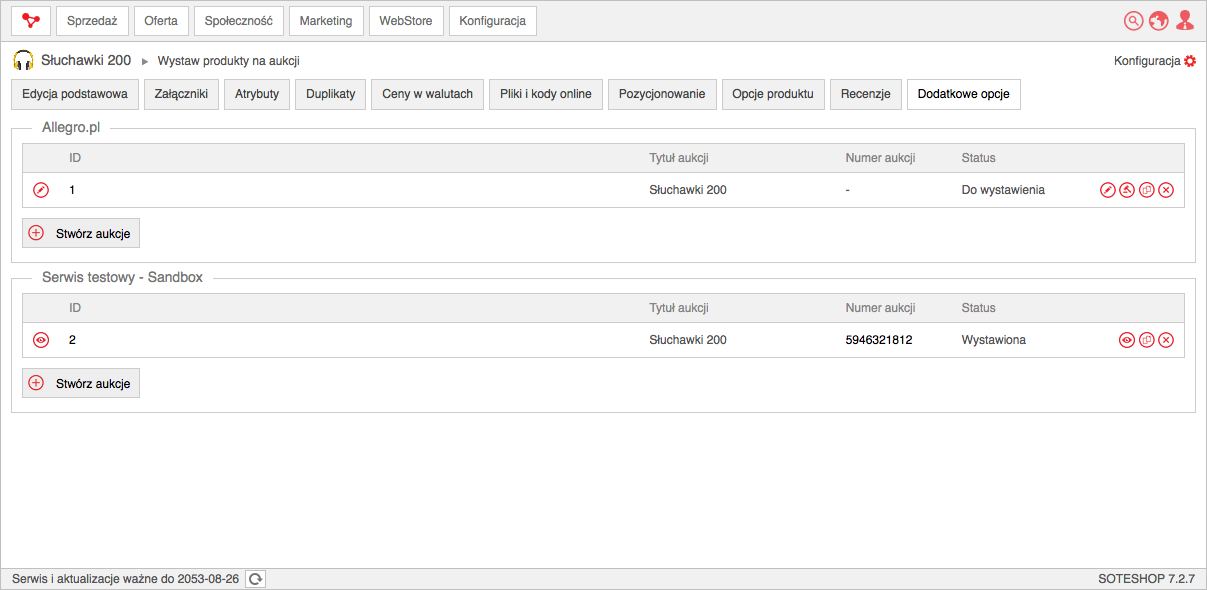Viewport: 1207px width, 590px height.
Task: Open the Konfiguracja link with the gear icon
Action: coord(1155,61)
